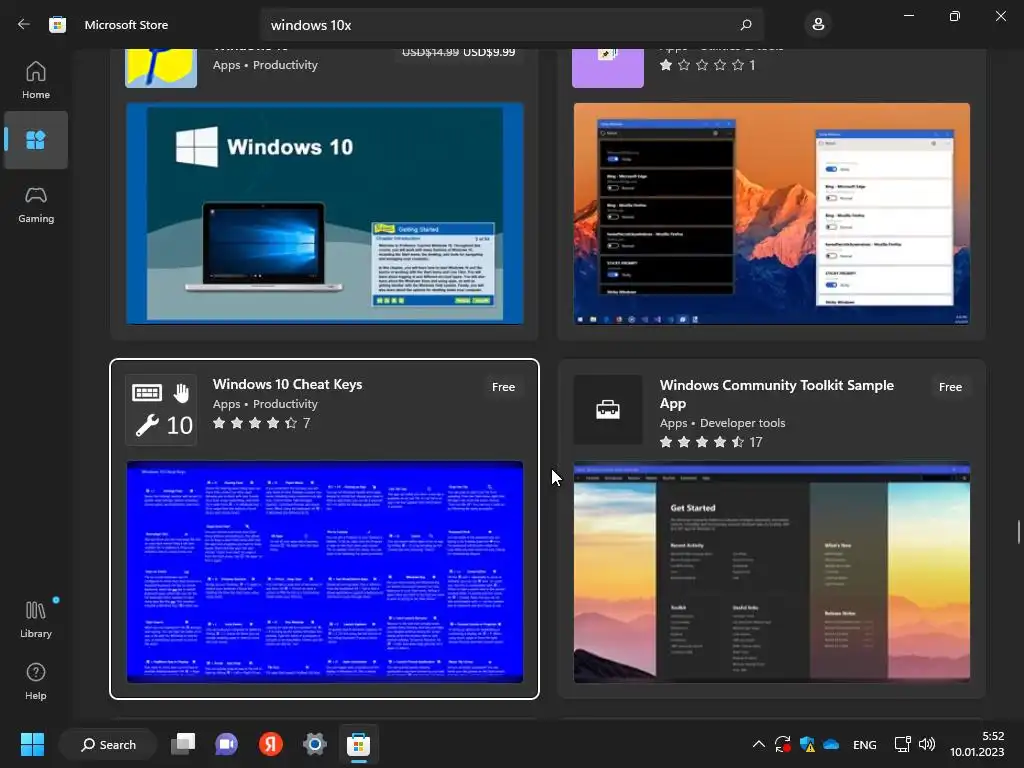Click the Windows Community Toolkit app icon
The height and width of the screenshot is (768, 1024).
[608, 409]
